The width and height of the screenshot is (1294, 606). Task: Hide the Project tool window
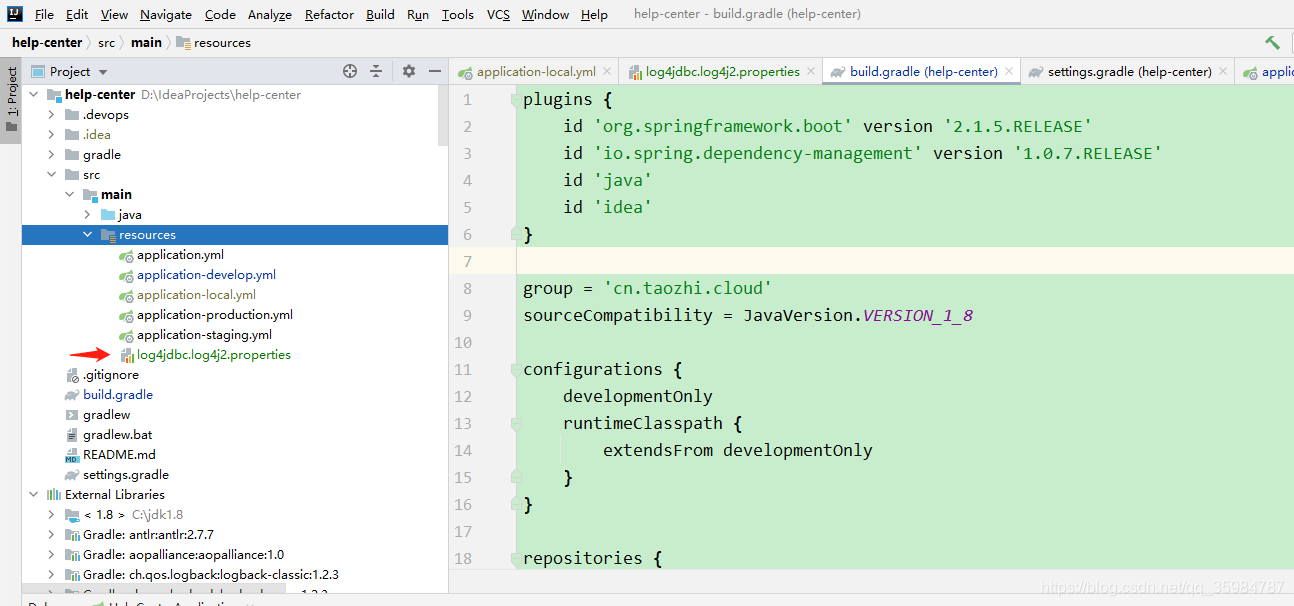pyautogui.click(x=434, y=71)
